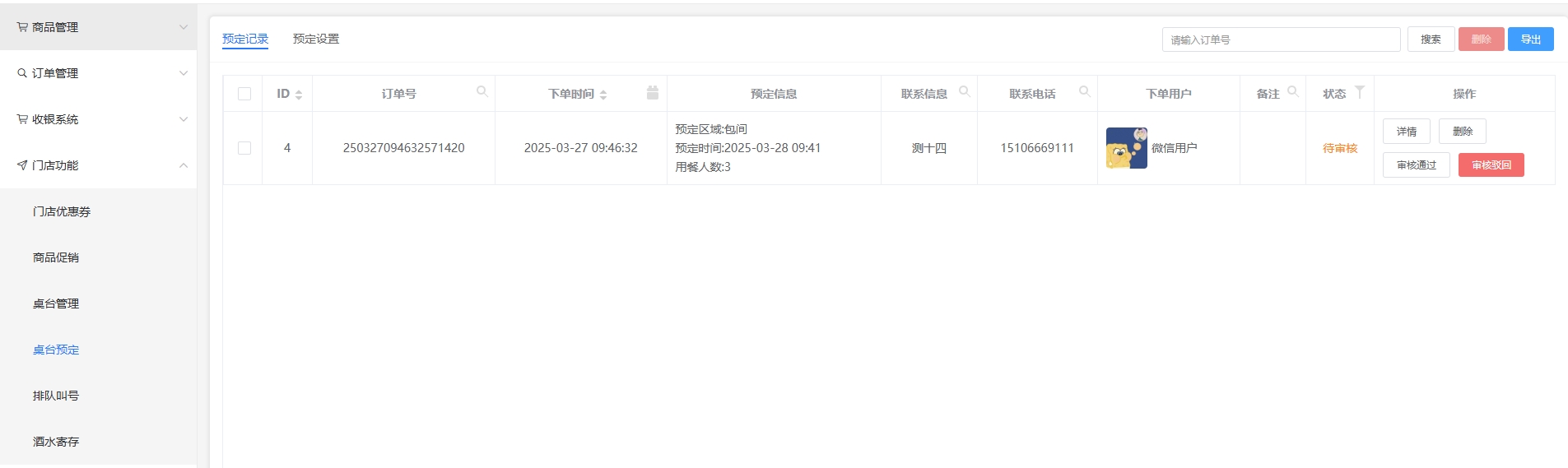Expand the 商品管理 sidebar menu

point(99,27)
